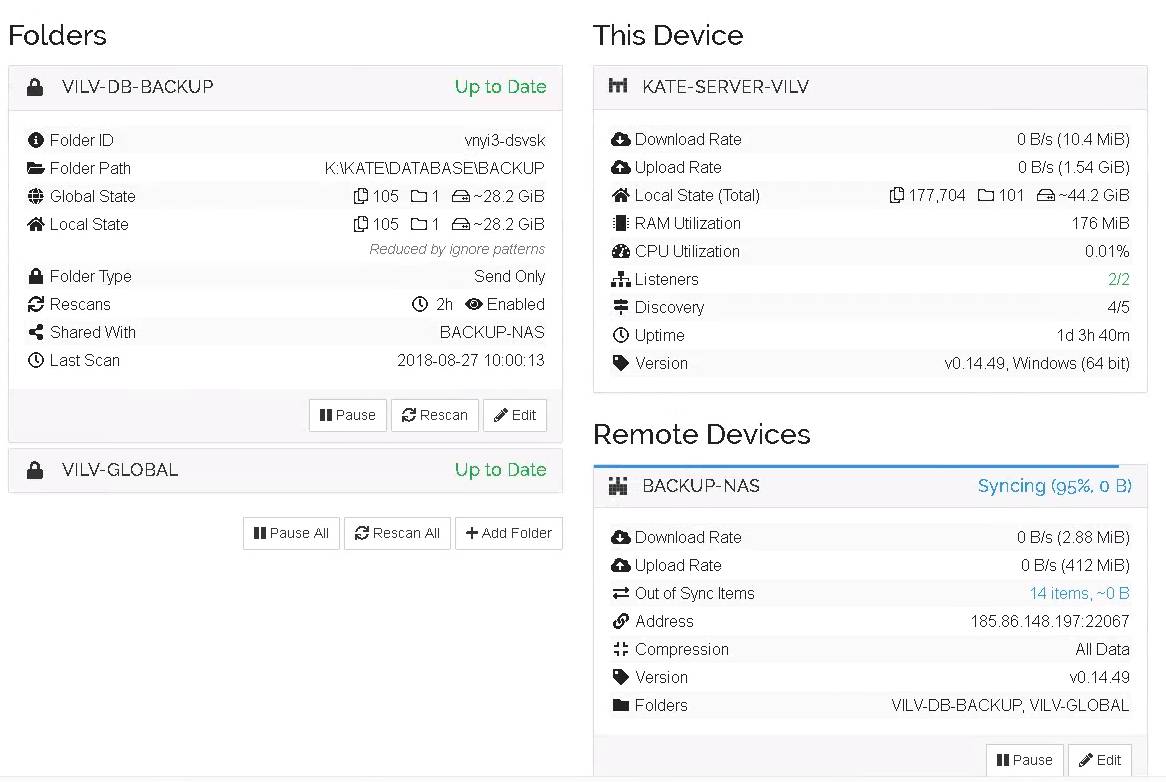Click the lock icon beside VILV-GLOBAL
1166x782 pixels.
pyautogui.click(x=35, y=470)
